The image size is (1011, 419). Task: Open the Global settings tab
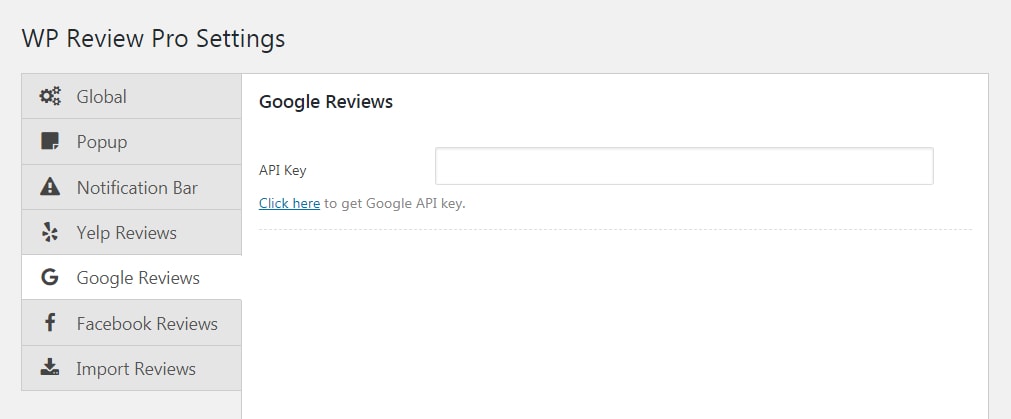click(132, 96)
